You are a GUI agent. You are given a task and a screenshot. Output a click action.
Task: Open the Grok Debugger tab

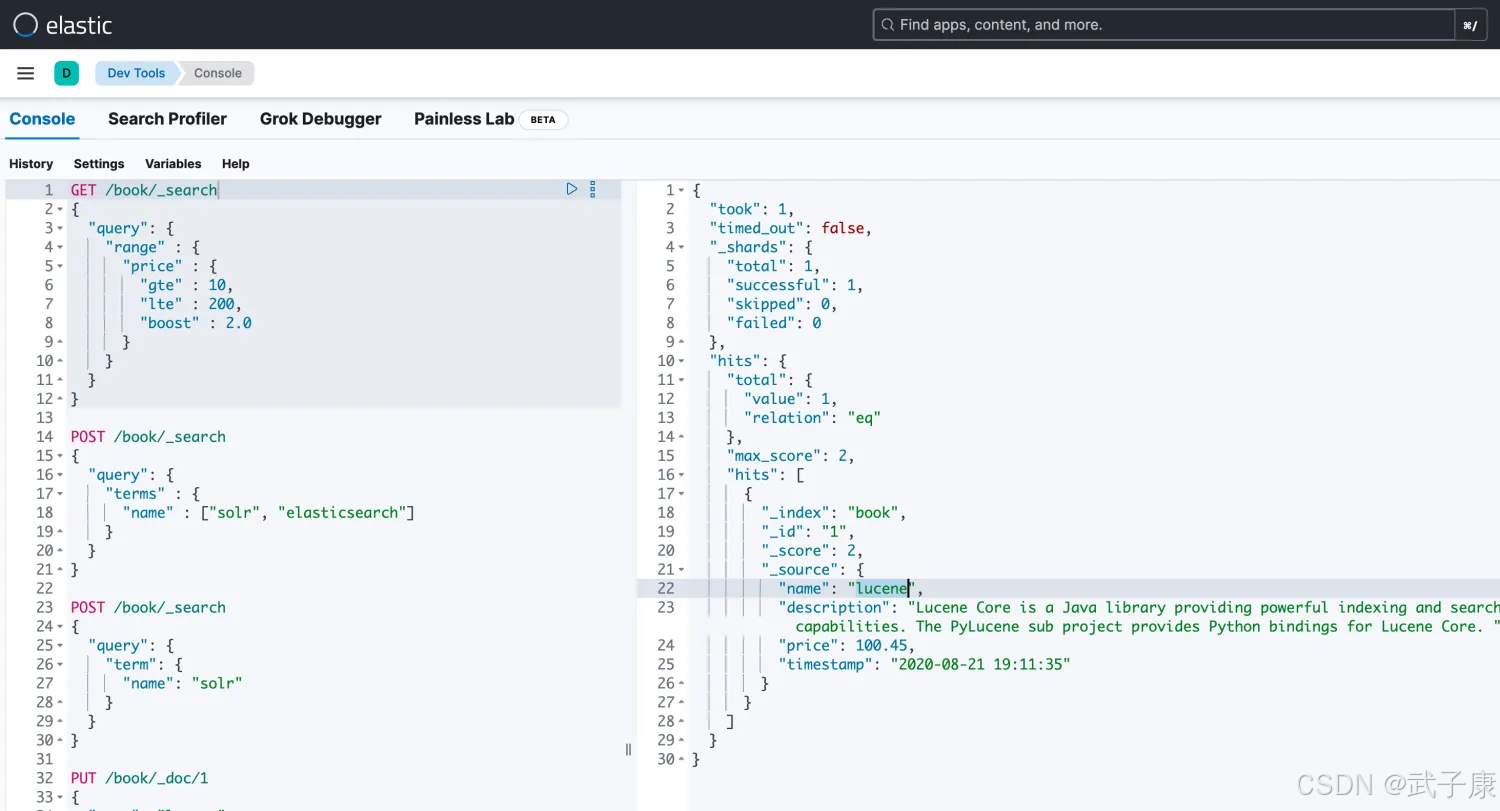click(x=320, y=119)
